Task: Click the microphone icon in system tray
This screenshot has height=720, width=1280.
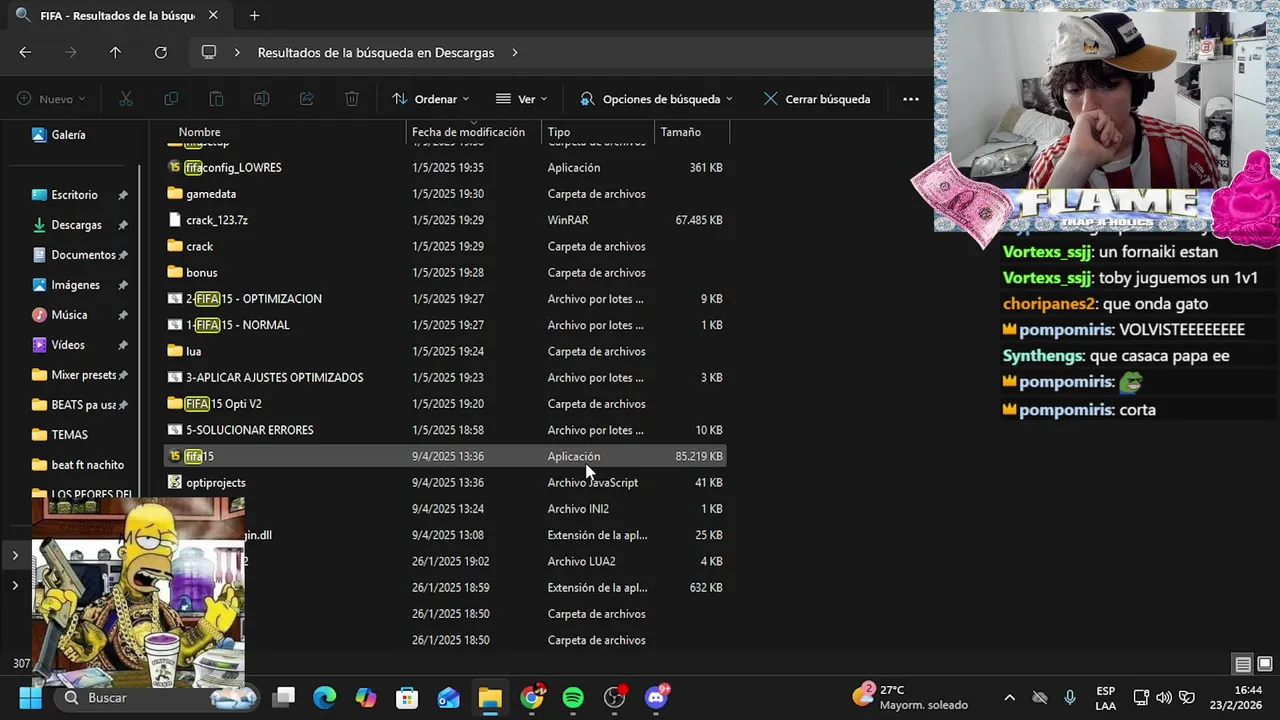Action: point(1070,697)
